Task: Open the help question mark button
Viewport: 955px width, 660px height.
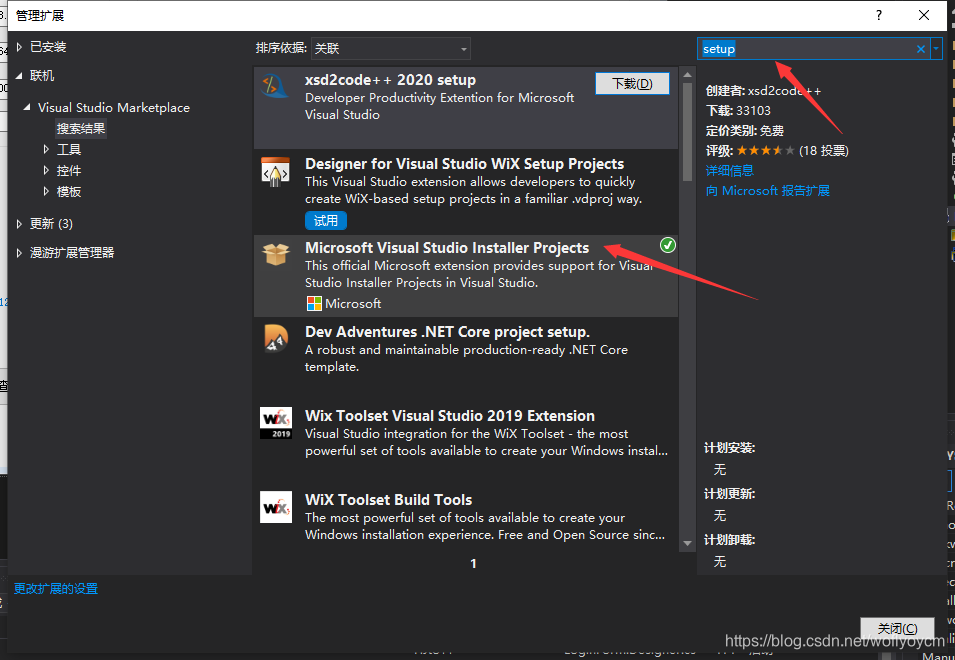Action: tap(879, 15)
